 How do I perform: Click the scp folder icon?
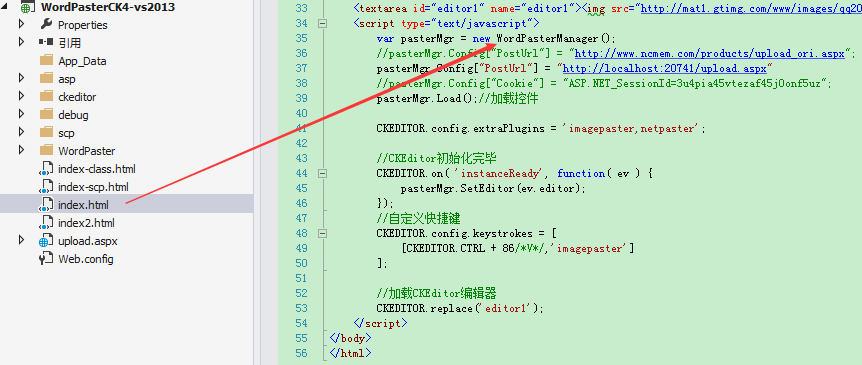(47, 132)
